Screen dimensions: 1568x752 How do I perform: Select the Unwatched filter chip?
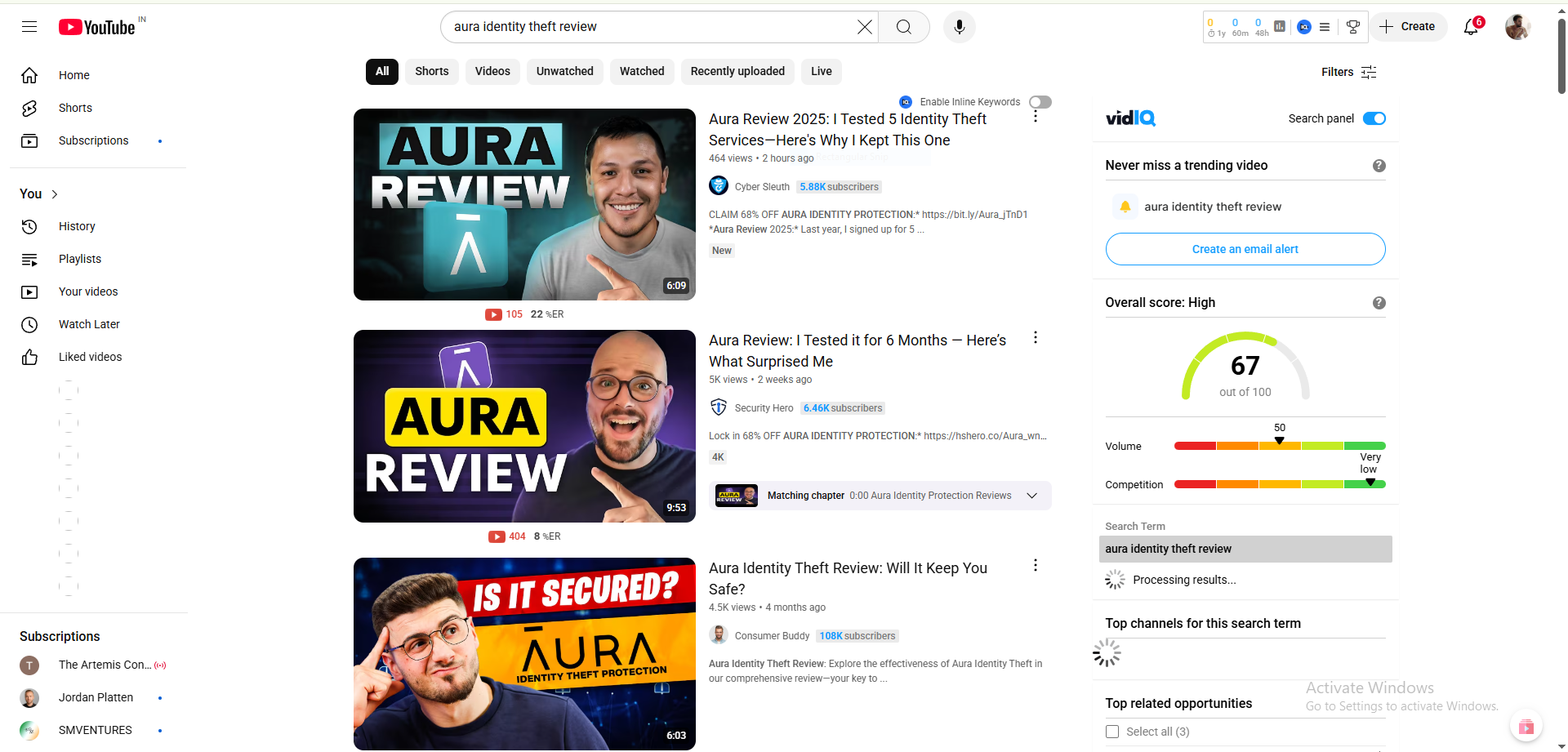point(565,71)
